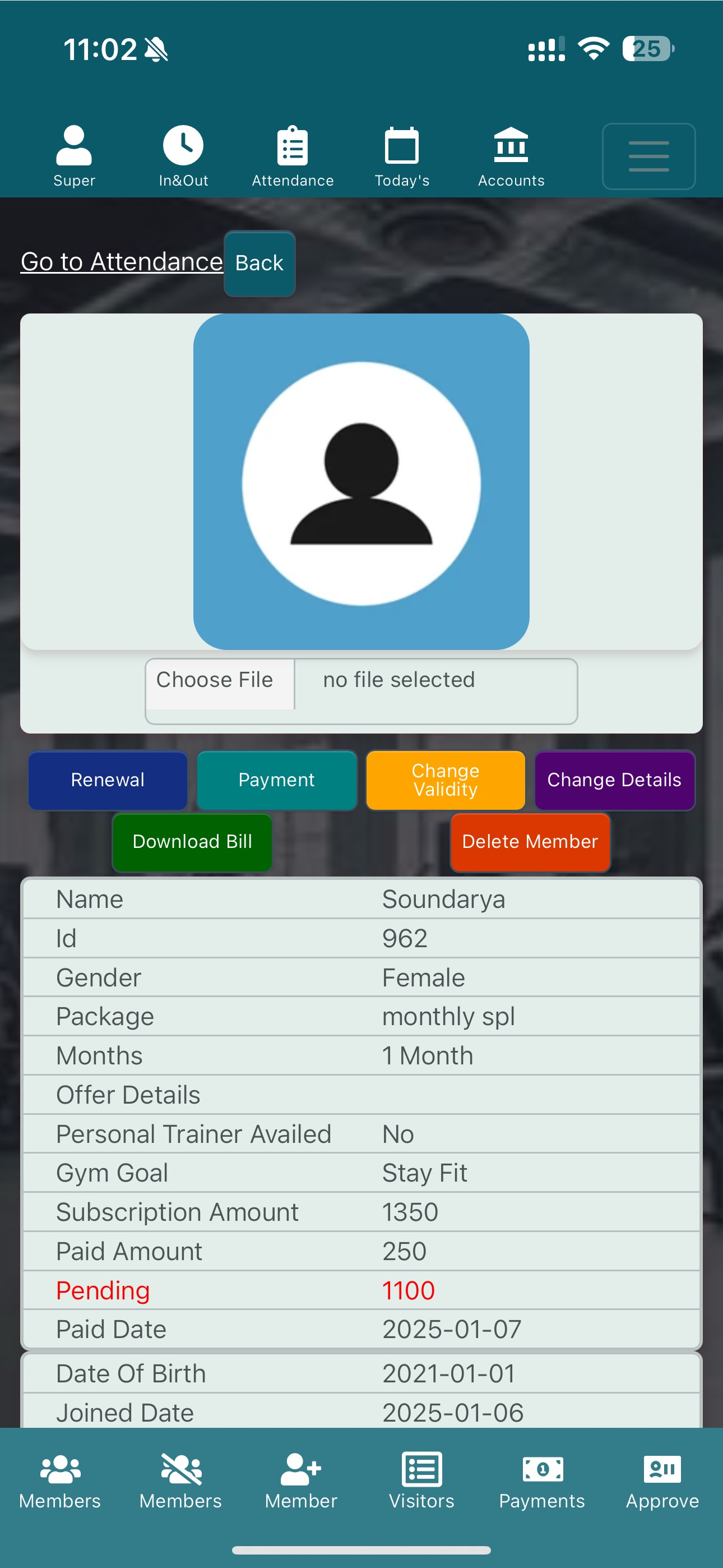Expand the hamburger menu button
The image size is (723, 1568).
tap(649, 156)
